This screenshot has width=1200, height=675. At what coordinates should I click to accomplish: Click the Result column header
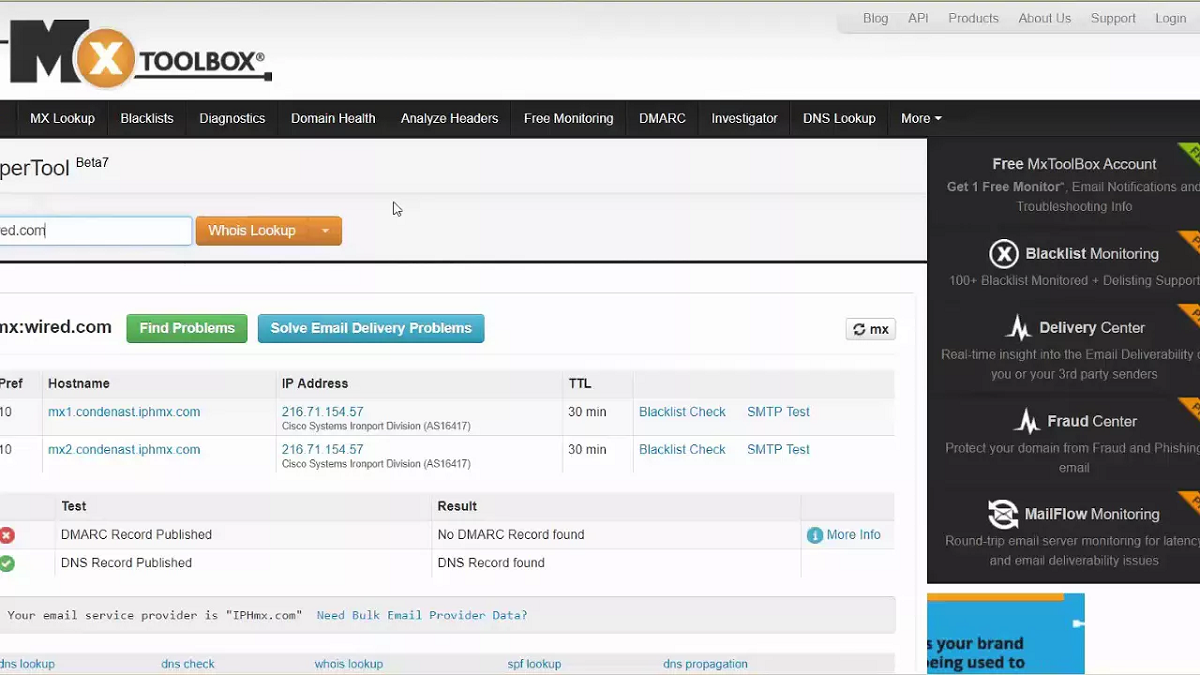pyautogui.click(x=457, y=506)
